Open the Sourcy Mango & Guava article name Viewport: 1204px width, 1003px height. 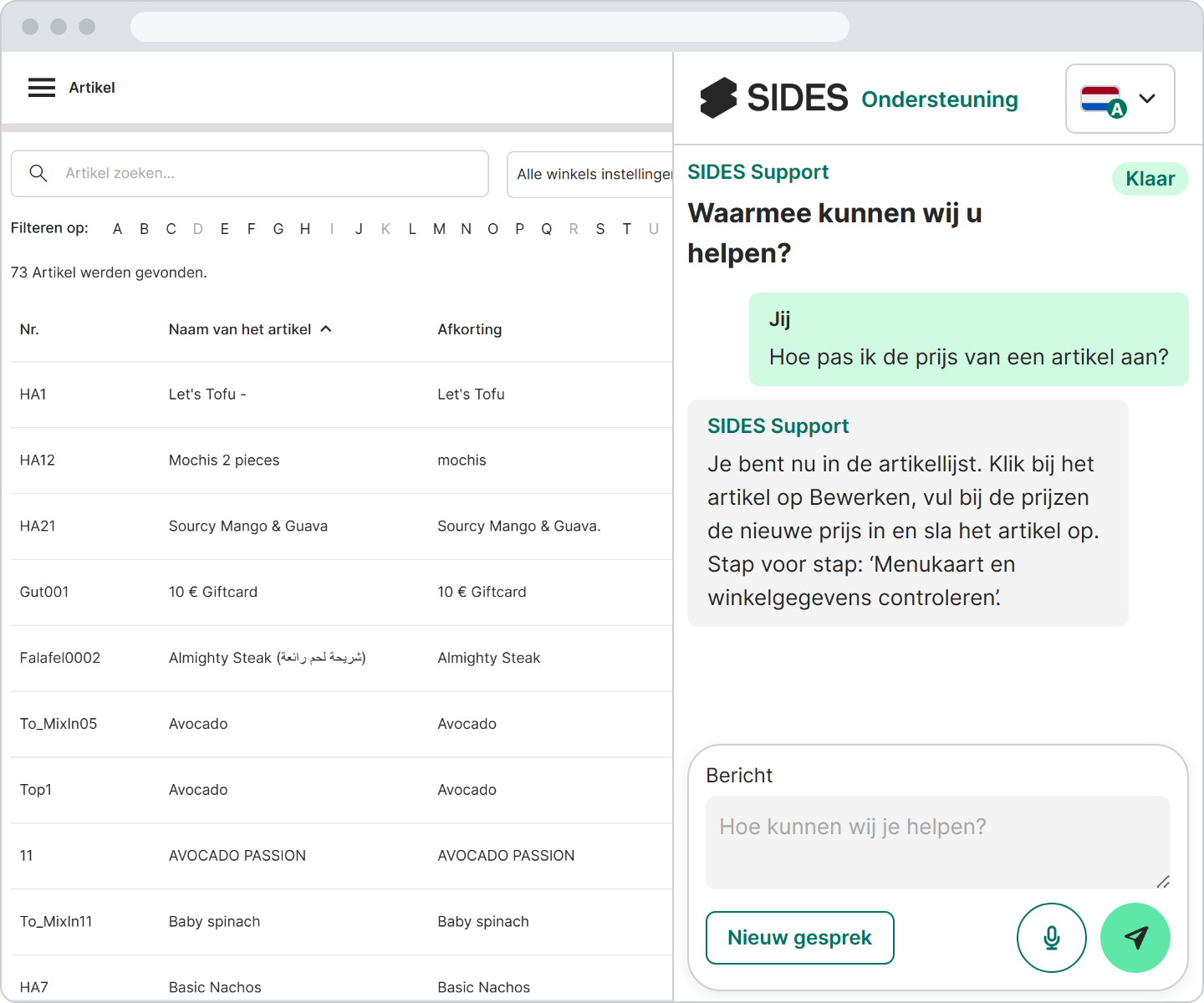coord(248,527)
